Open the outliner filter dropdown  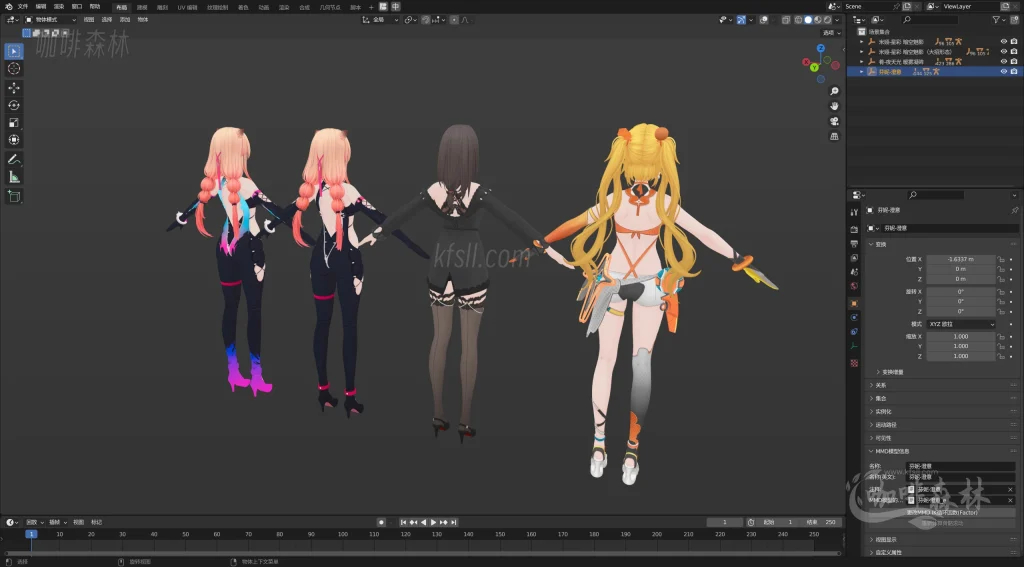click(999, 20)
